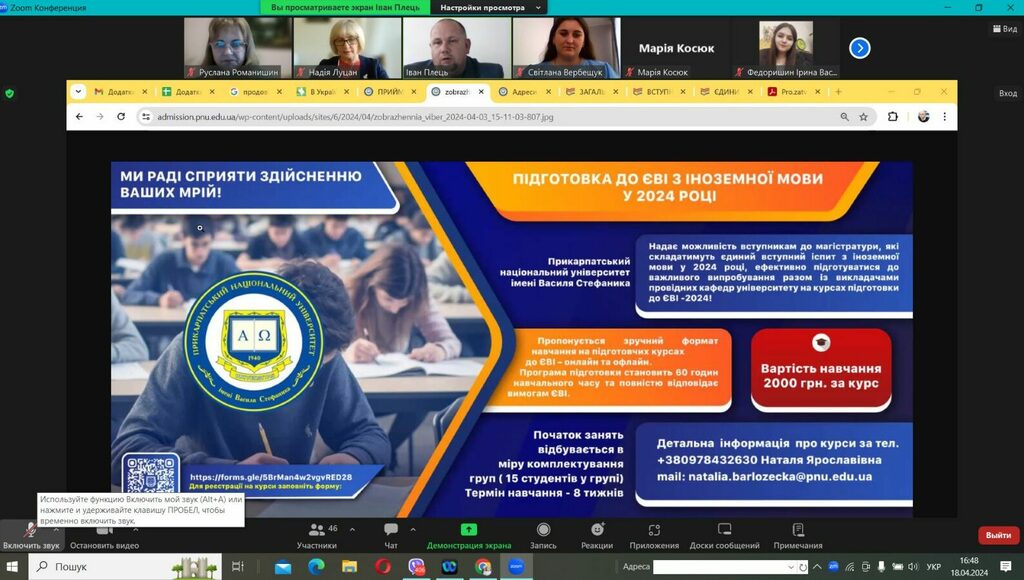Unmute with the Включить звук microphone button
The height and width of the screenshot is (580, 1024).
coord(30,535)
